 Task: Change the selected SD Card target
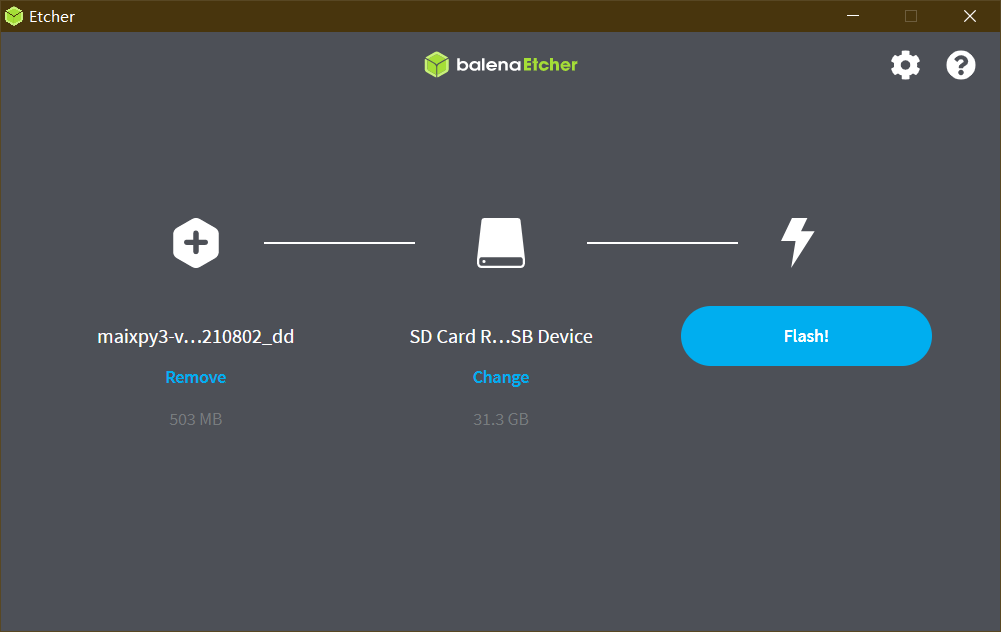[x=501, y=377]
